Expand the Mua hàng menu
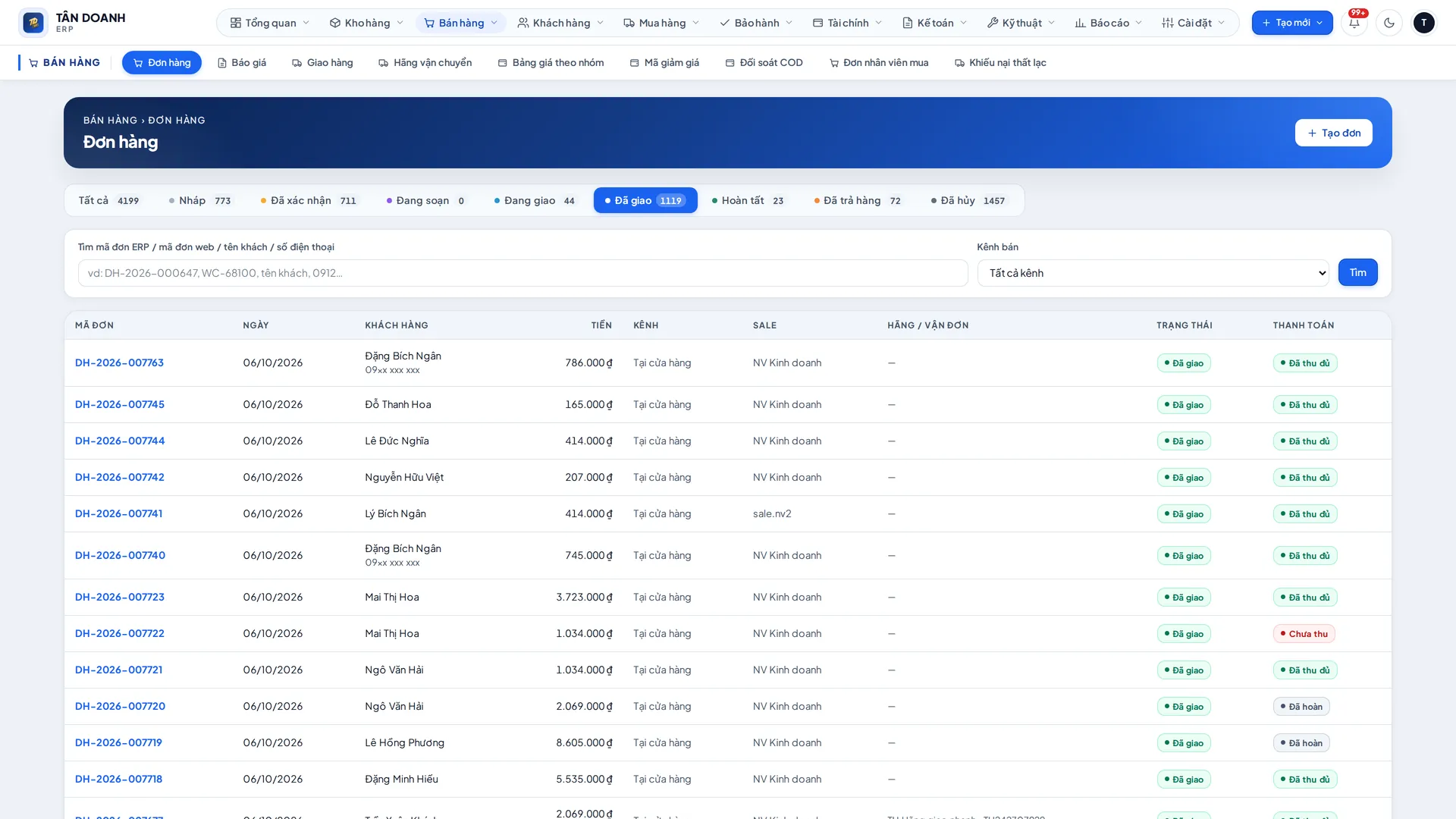This screenshot has height=819, width=1456. click(661, 23)
